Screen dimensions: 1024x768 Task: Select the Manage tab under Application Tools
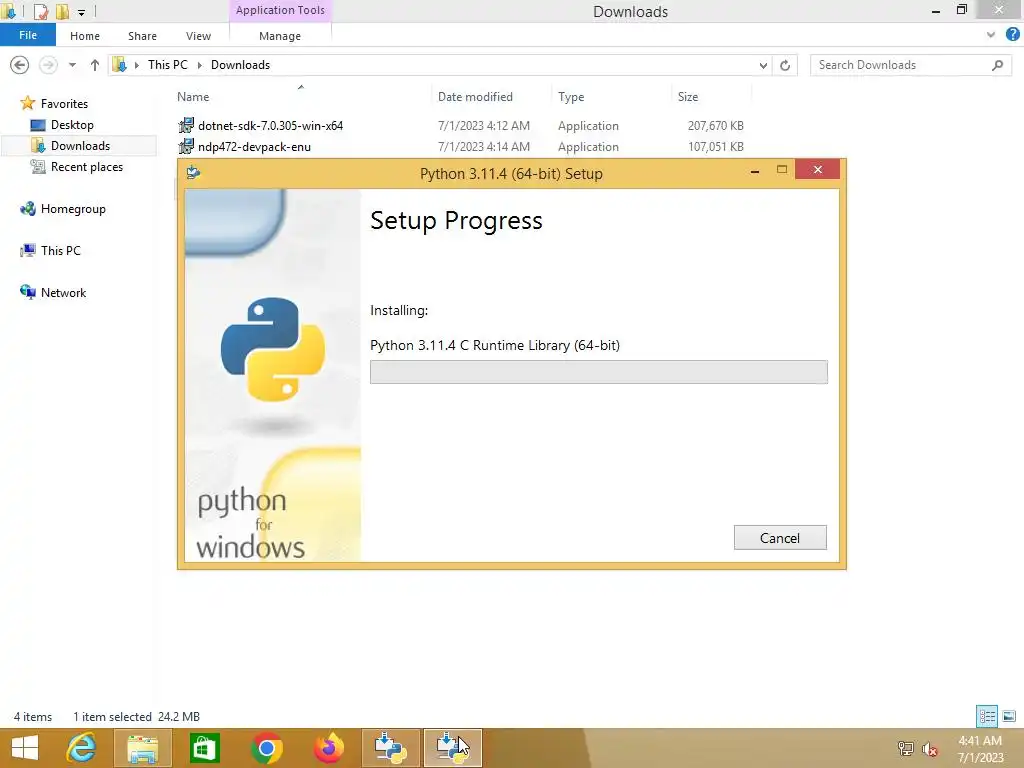click(280, 36)
